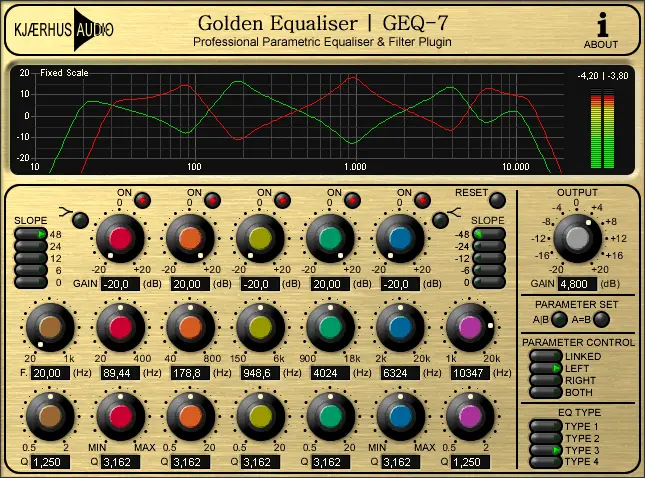Toggle the high-cut filter button beside right Slope

click(441, 220)
